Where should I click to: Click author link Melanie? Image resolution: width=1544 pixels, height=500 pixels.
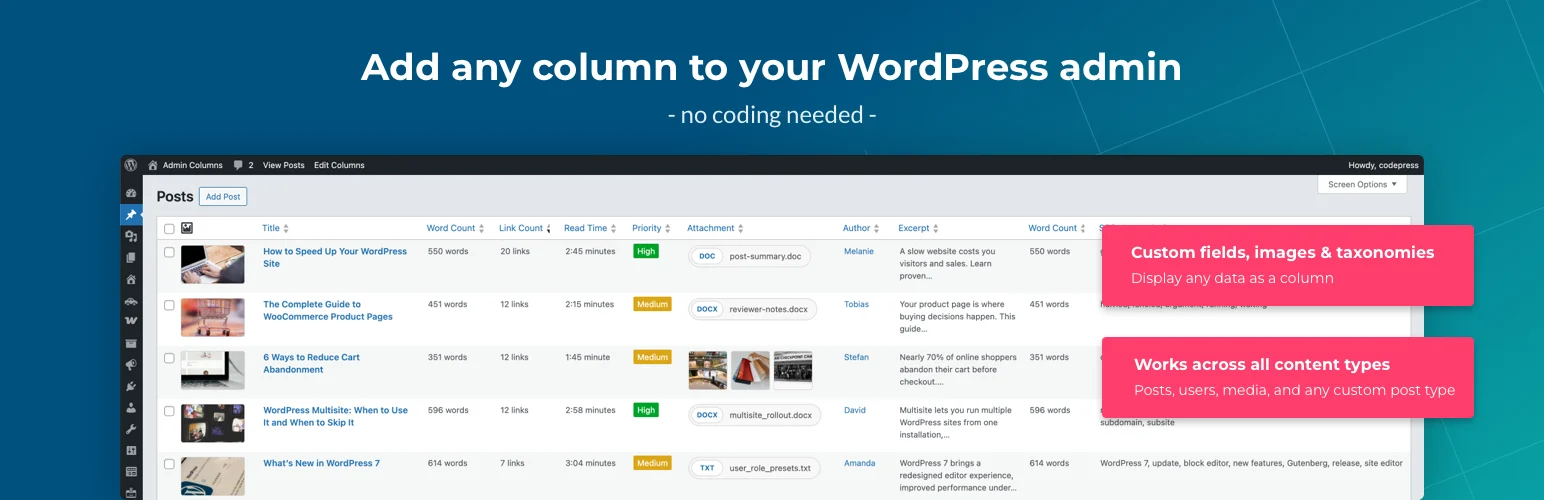[x=859, y=251]
